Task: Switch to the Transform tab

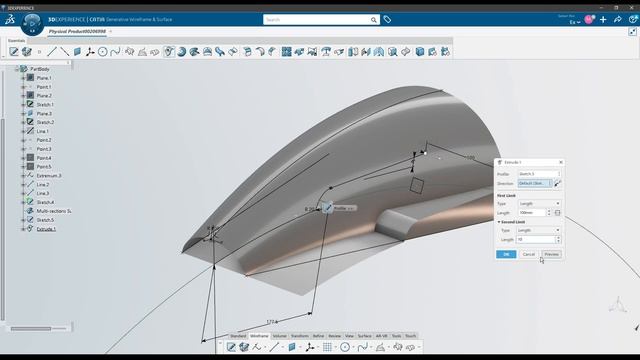Action: (x=300, y=336)
